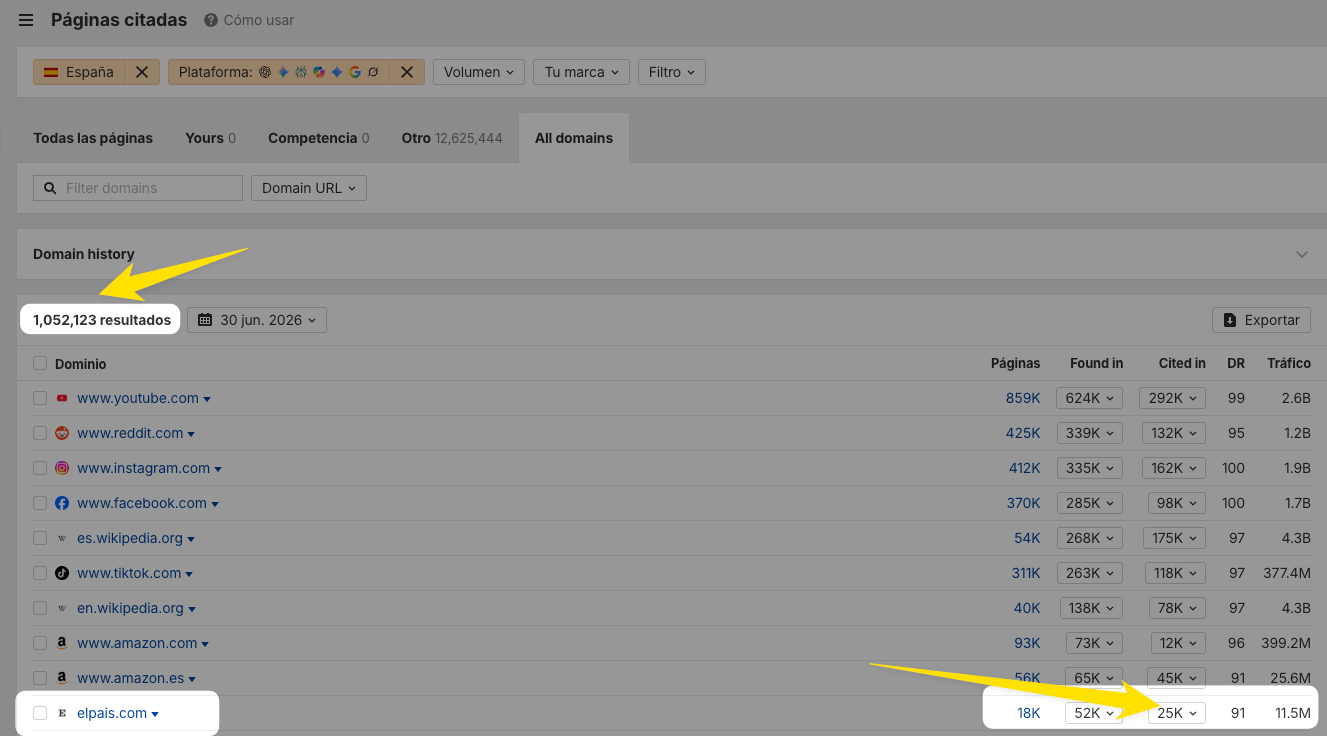Check the www.instagram.com row checkbox
Image resolution: width=1327 pixels, height=736 pixels.
pos(40,468)
